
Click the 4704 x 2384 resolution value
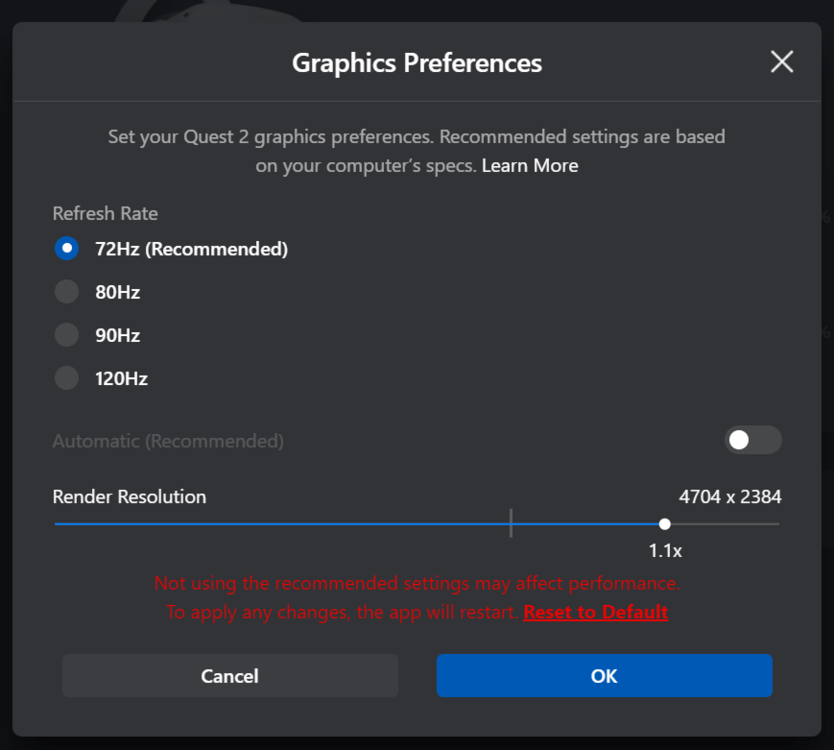[x=730, y=496]
